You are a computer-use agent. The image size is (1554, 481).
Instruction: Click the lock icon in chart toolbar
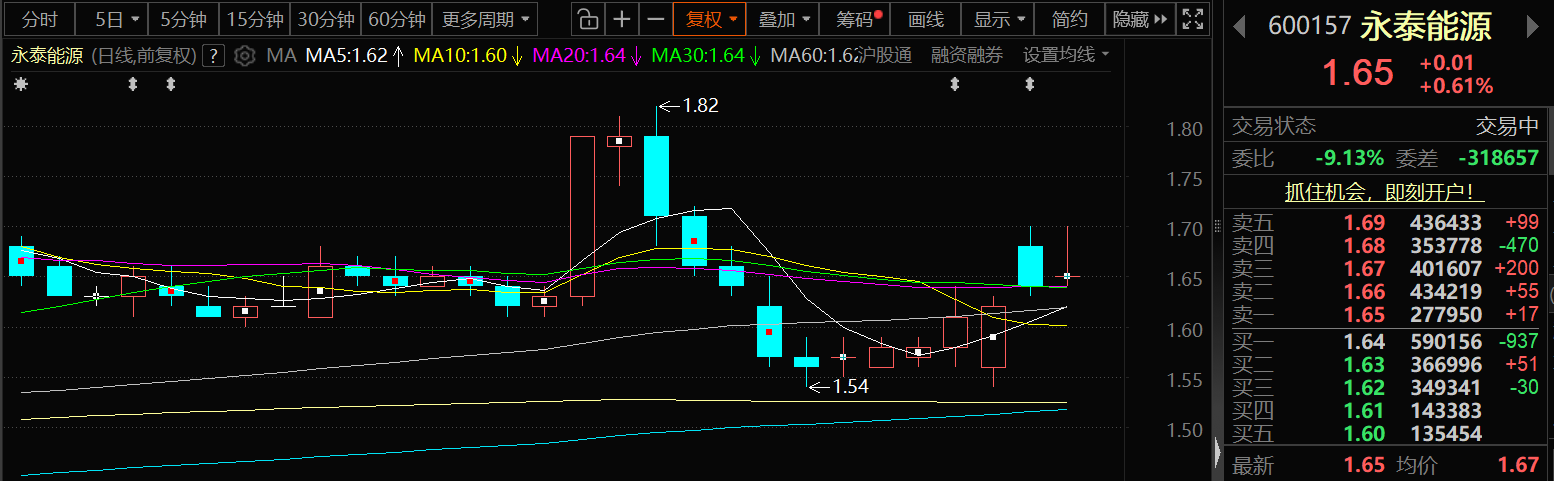589,19
